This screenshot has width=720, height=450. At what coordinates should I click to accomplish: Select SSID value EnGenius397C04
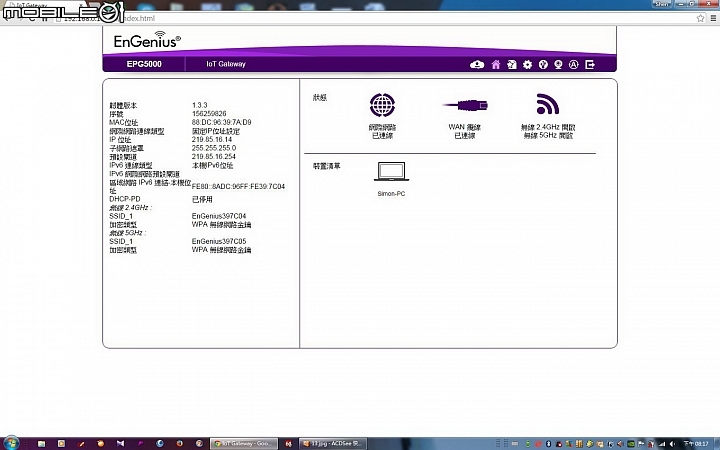pyautogui.click(x=219, y=216)
